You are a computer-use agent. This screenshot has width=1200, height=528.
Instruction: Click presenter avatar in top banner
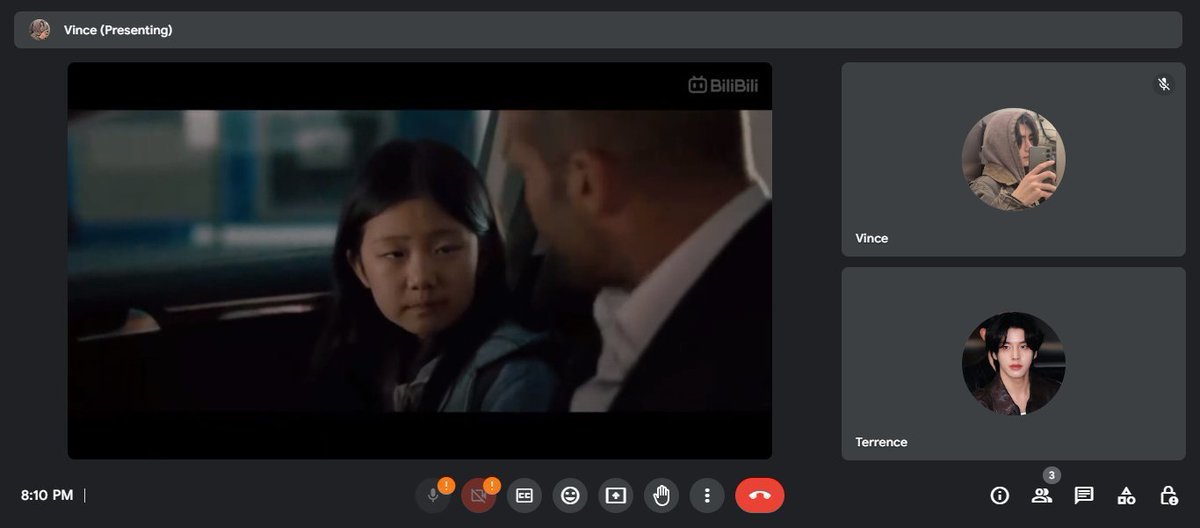pyautogui.click(x=40, y=30)
